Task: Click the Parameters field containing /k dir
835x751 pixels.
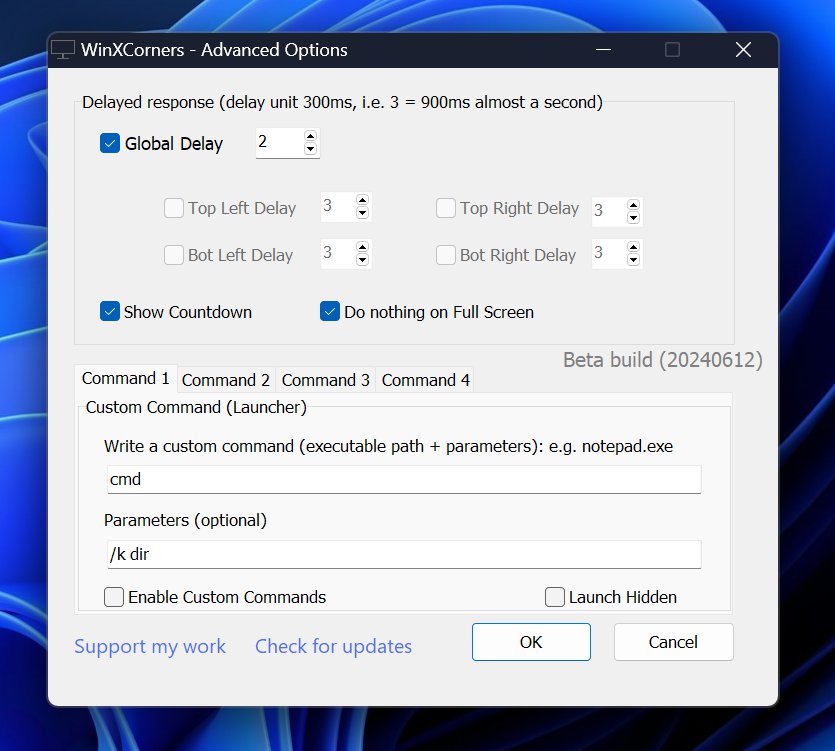Action: [404, 554]
